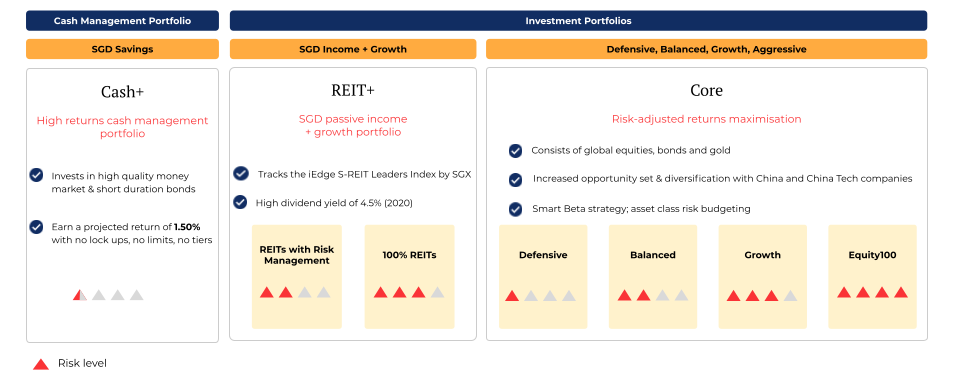
Task: Click checkmark beside Smart Beta strategy
Action: (x=516, y=209)
